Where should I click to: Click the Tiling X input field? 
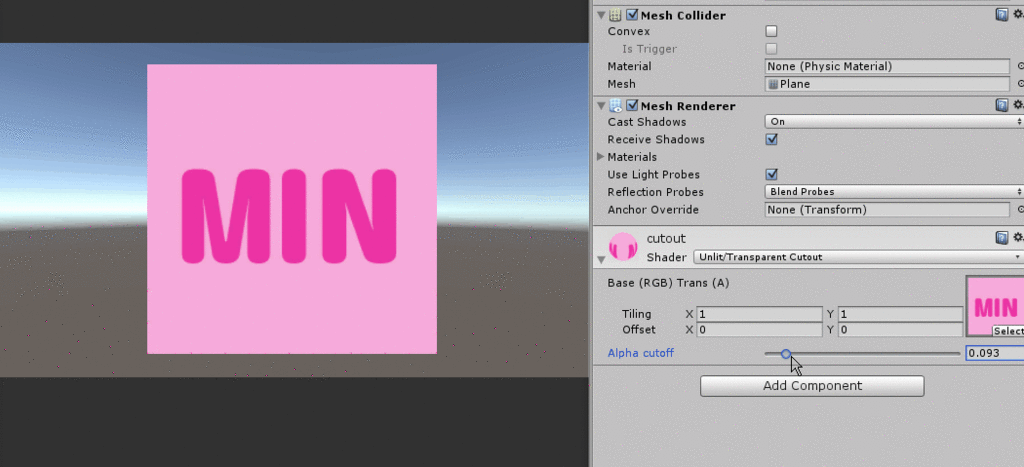[x=759, y=314]
